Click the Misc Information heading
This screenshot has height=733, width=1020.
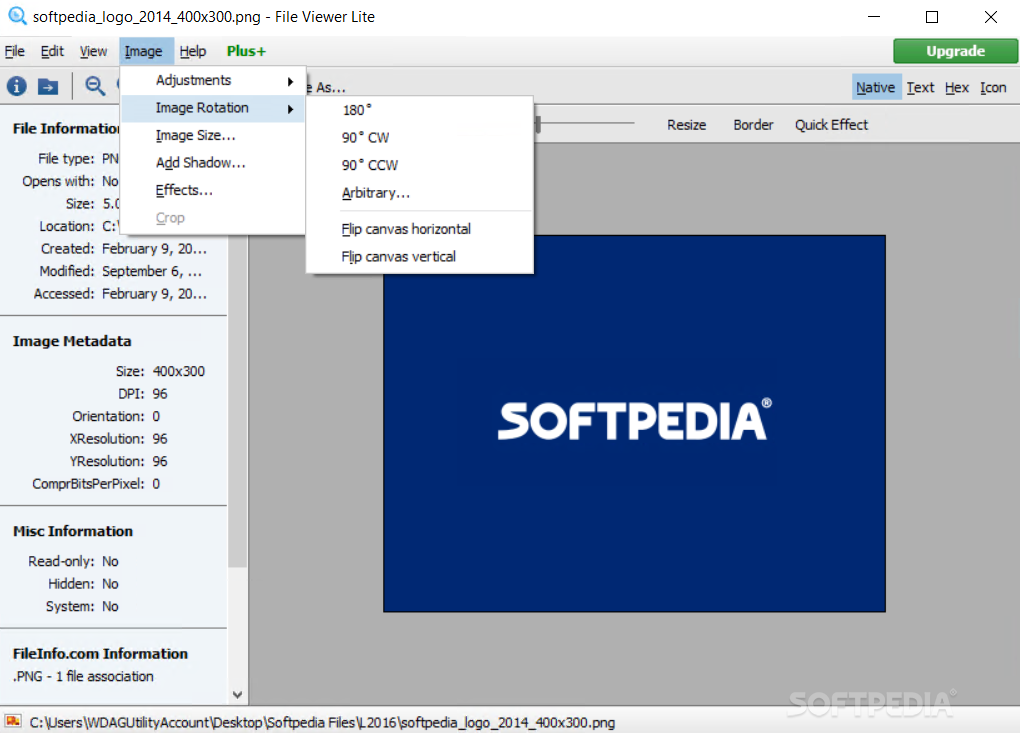click(73, 531)
